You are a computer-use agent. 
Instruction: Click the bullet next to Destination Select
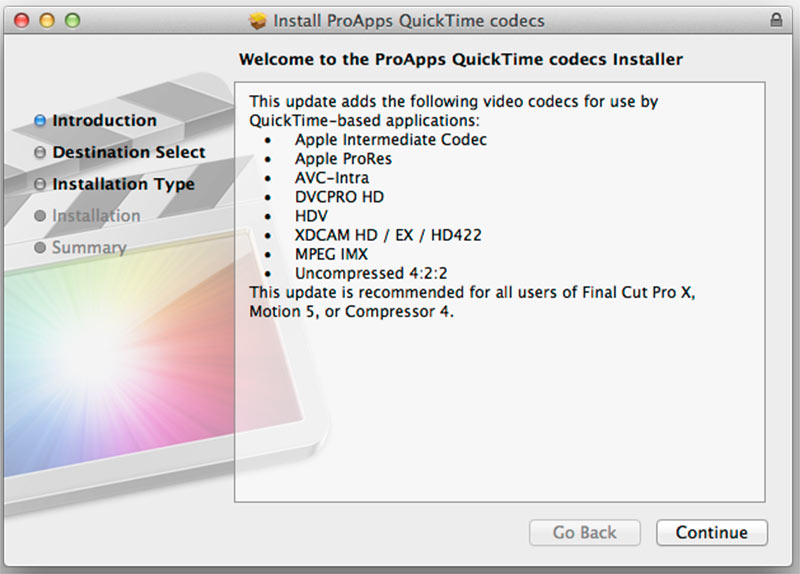pyautogui.click(x=40, y=153)
